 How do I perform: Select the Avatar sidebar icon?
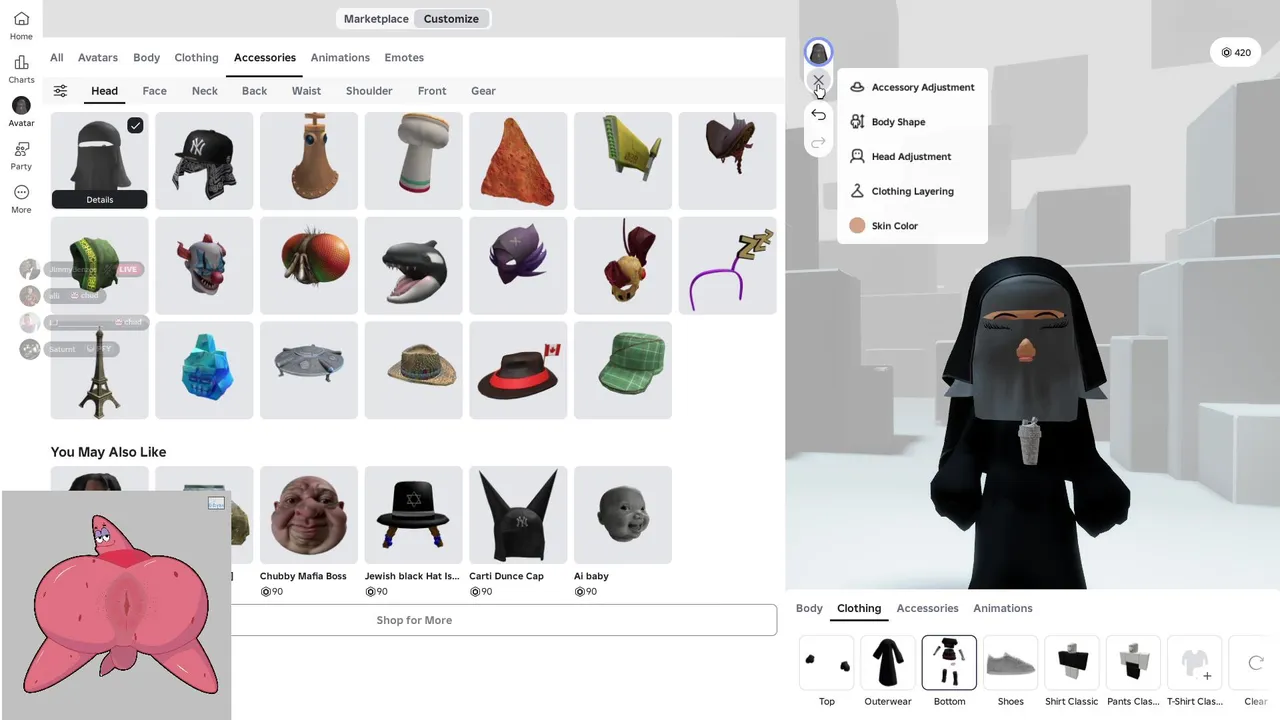coord(21,112)
